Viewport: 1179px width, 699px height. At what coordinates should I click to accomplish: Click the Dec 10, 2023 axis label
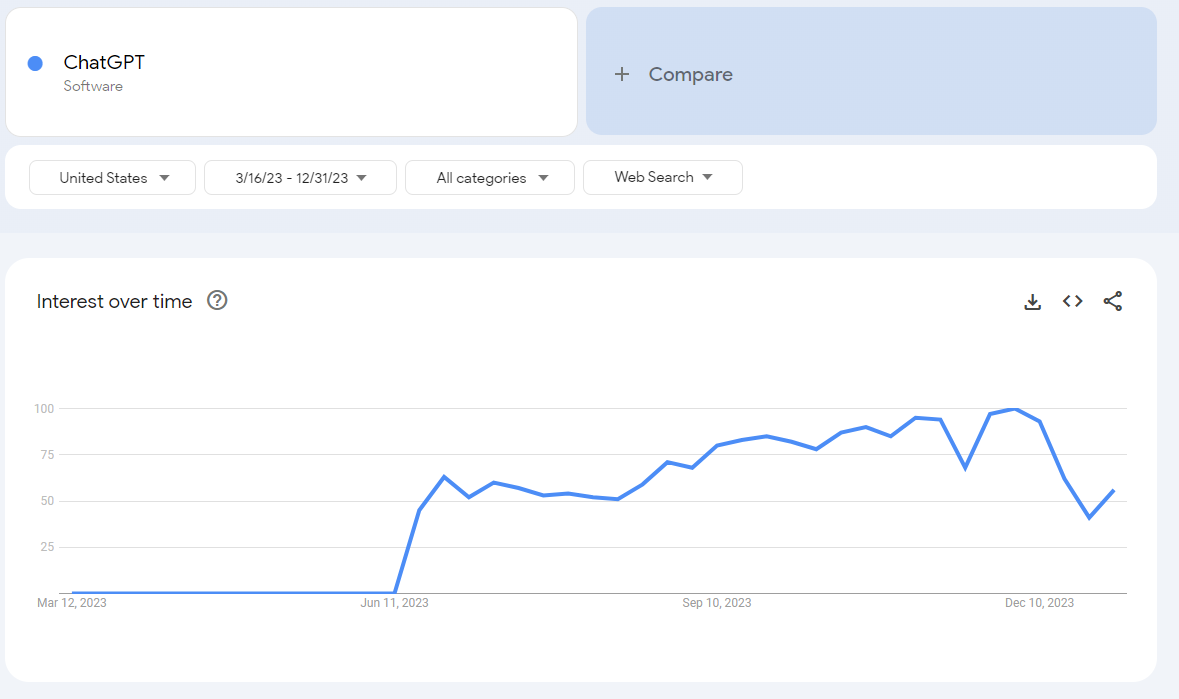[1039, 603]
